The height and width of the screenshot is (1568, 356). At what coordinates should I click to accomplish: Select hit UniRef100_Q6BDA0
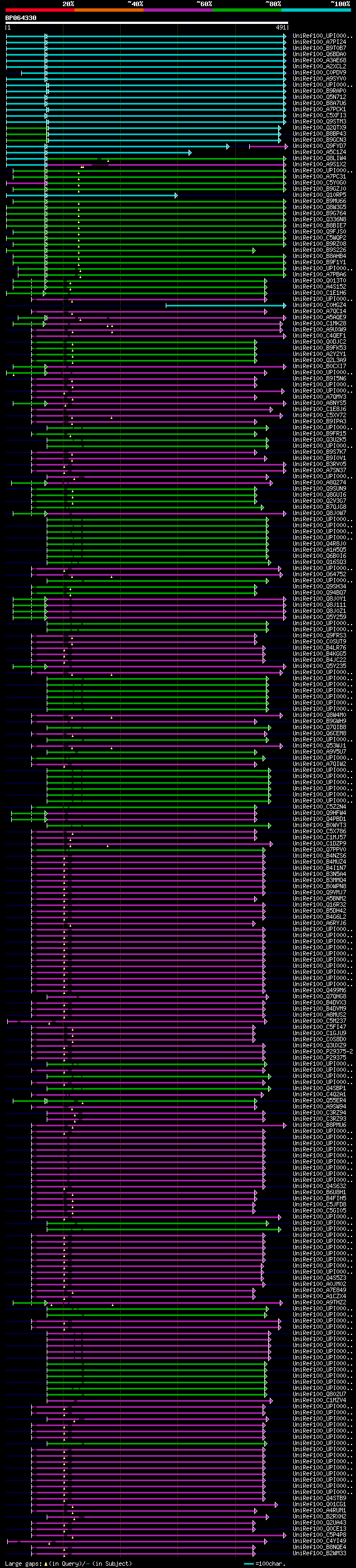319,54
